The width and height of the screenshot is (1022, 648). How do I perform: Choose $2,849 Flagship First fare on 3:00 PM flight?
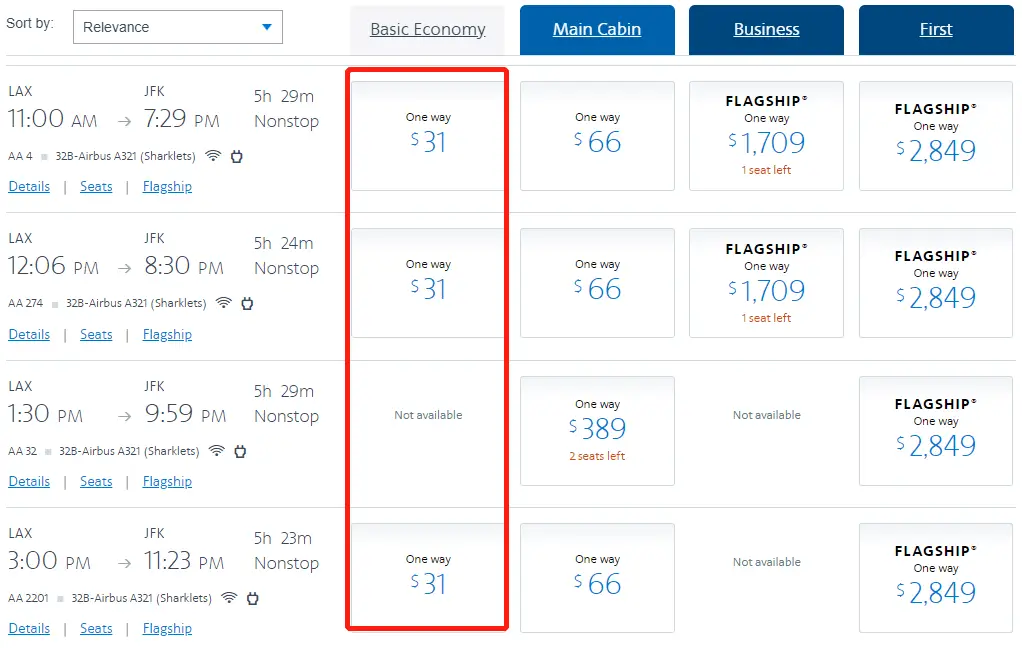click(936, 578)
